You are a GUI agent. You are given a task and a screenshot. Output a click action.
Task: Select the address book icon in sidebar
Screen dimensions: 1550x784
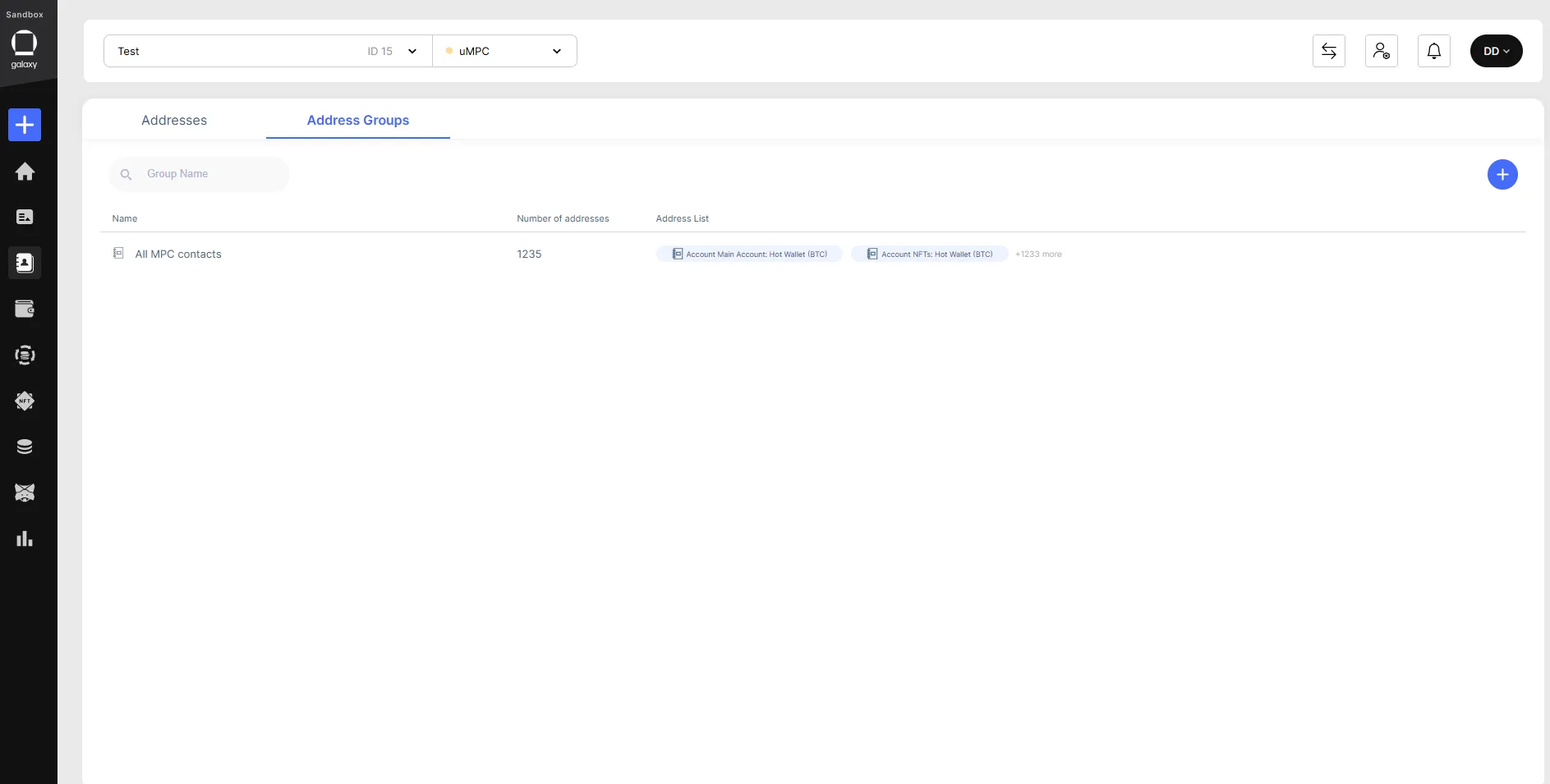[x=25, y=263]
